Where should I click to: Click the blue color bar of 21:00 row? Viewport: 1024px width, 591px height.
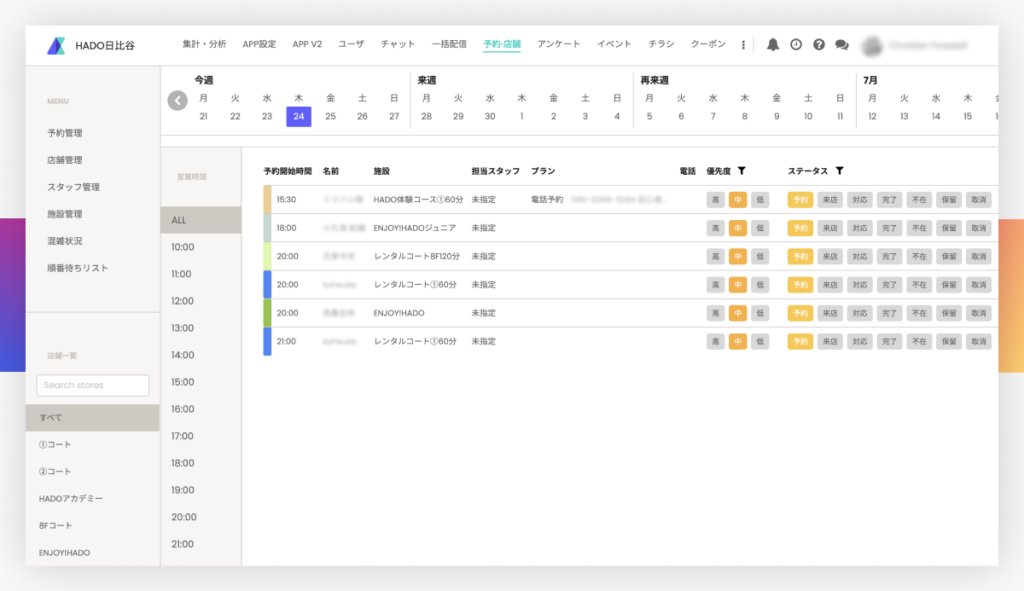click(x=267, y=342)
